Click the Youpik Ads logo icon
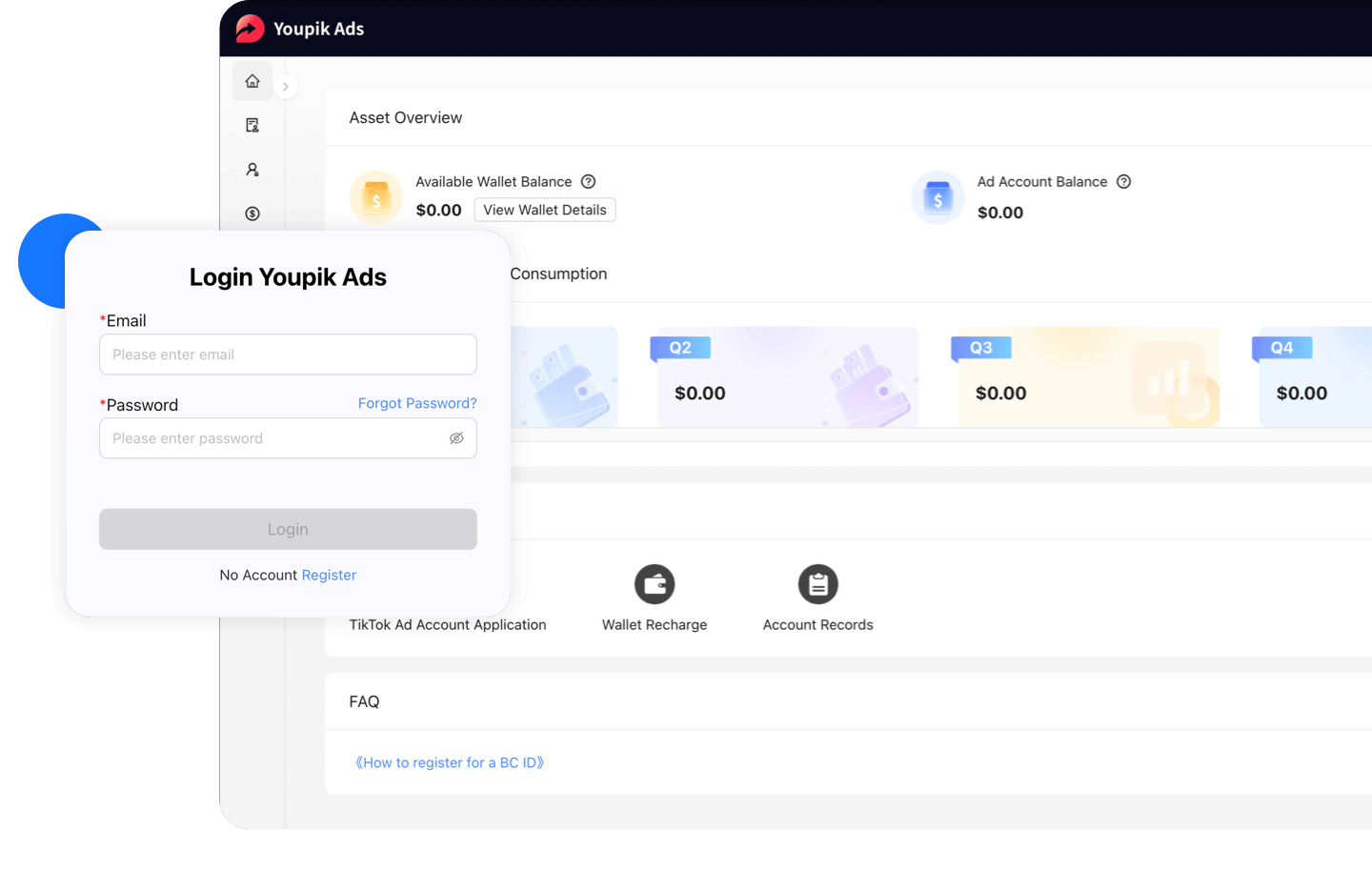Screen dimensions: 1372x873 (250, 29)
